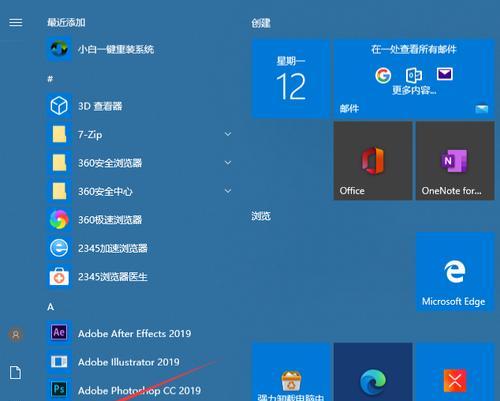Select the 3D 查看器 label
This screenshot has height=401, width=500.
(x=100, y=106)
